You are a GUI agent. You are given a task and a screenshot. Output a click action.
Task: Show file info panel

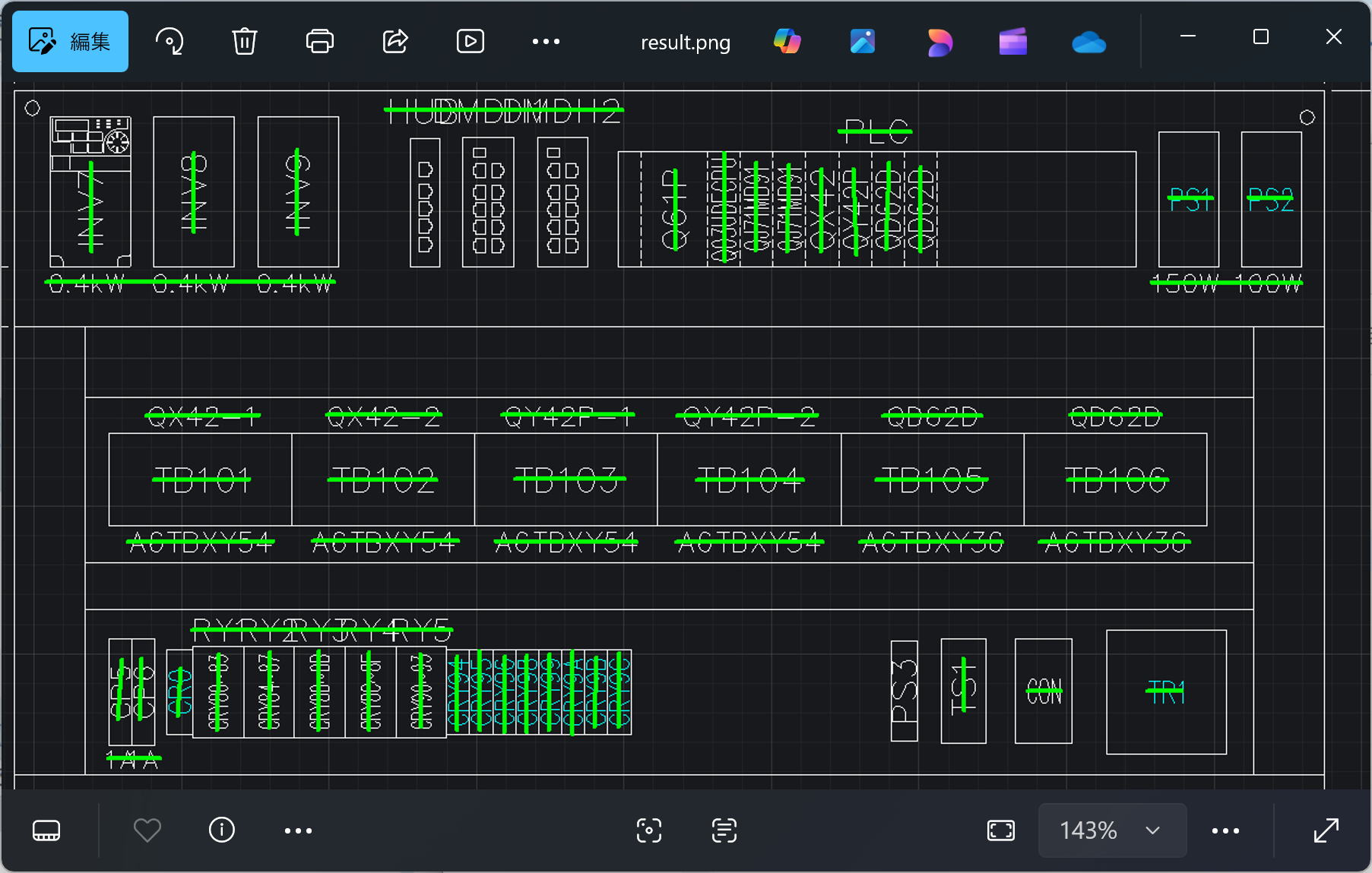coord(221,830)
